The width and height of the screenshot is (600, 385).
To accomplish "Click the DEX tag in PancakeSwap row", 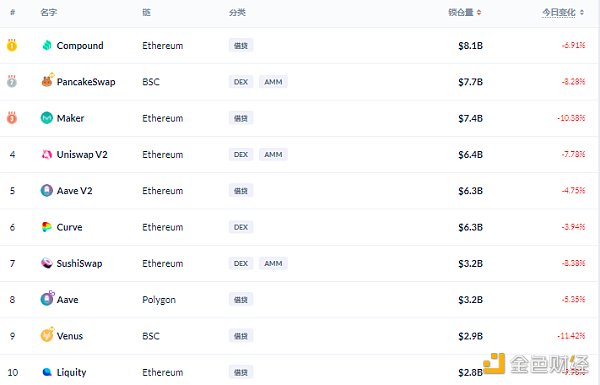I will tap(241, 82).
